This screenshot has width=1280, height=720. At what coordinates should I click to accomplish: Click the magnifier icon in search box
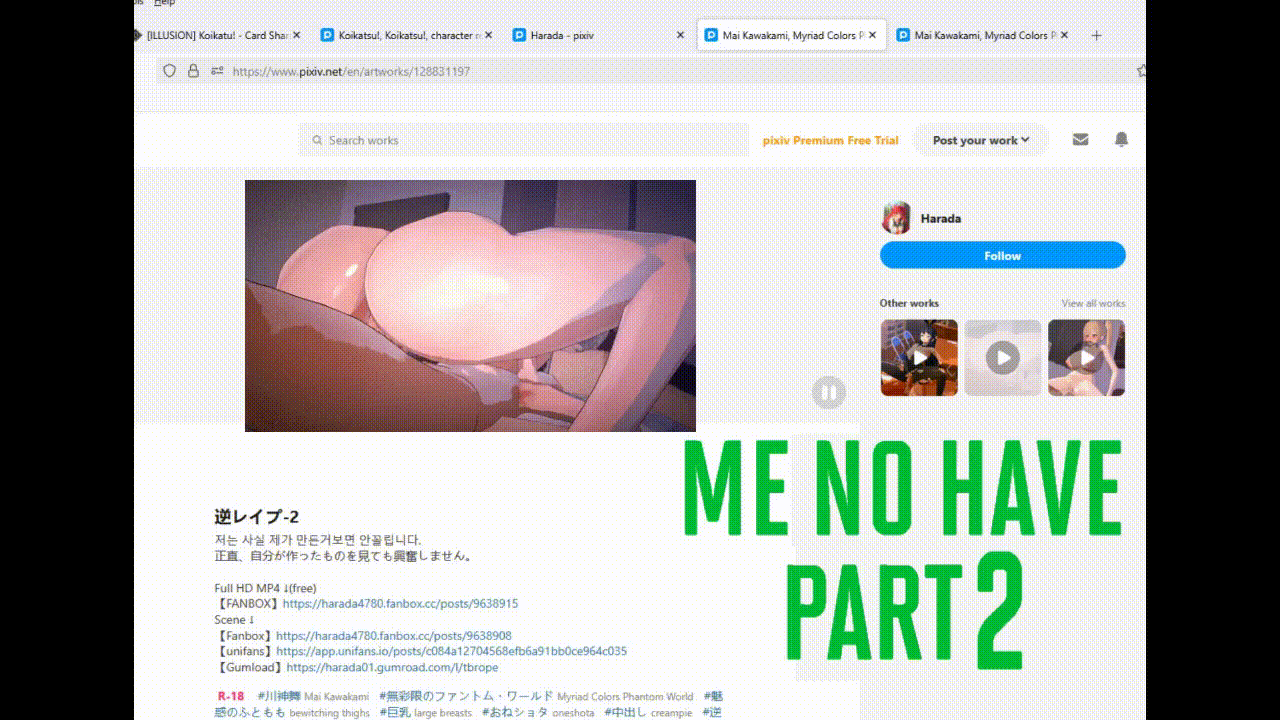tap(317, 141)
